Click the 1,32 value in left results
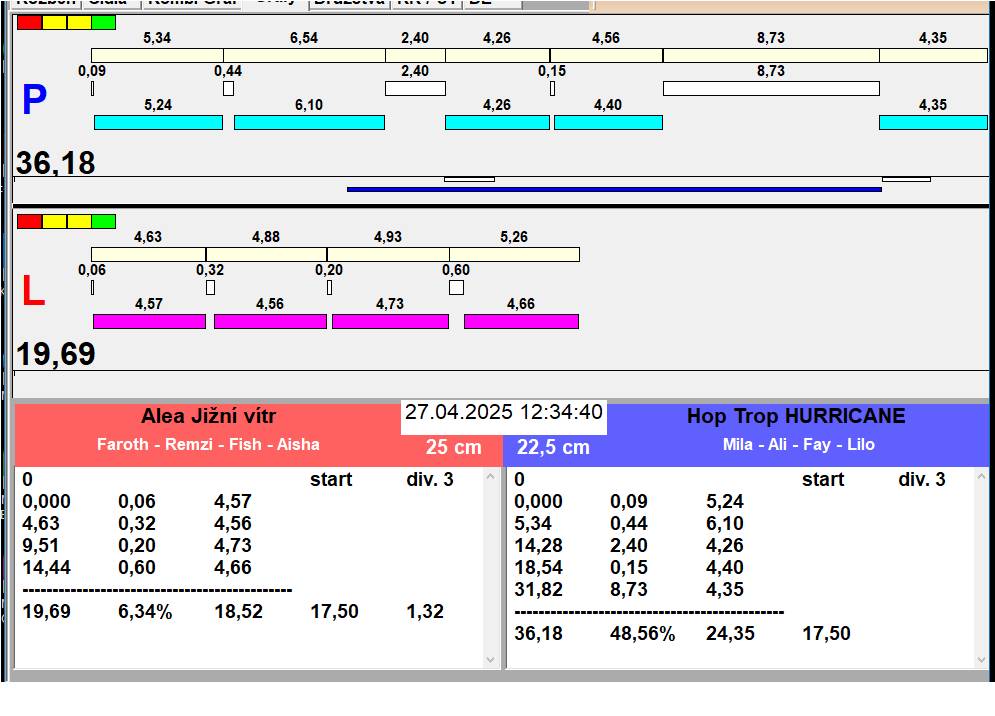The width and height of the screenshot is (995, 716). 425,611
